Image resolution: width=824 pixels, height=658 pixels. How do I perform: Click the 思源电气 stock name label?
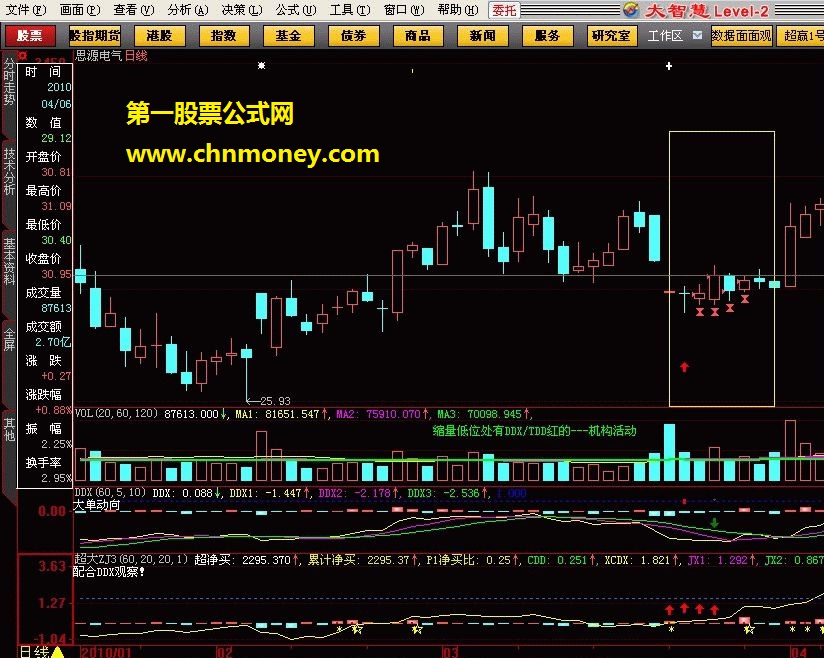[98, 56]
